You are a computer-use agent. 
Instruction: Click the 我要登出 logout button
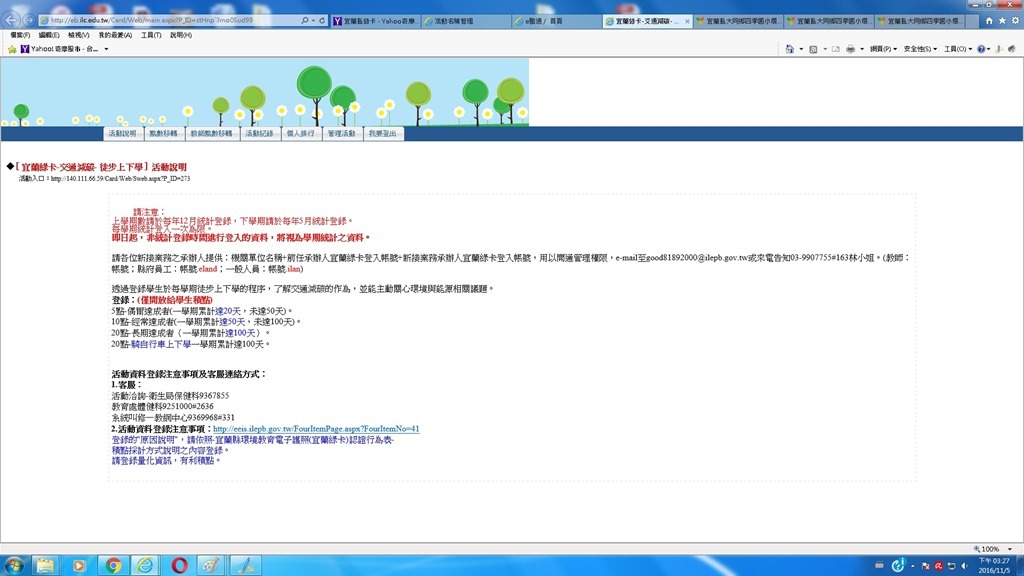point(382,133)
